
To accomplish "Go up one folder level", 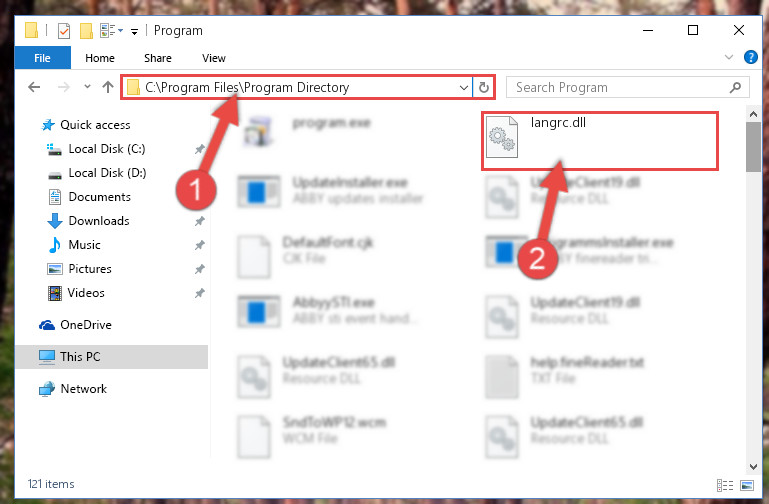I will (x=108, y=87).
